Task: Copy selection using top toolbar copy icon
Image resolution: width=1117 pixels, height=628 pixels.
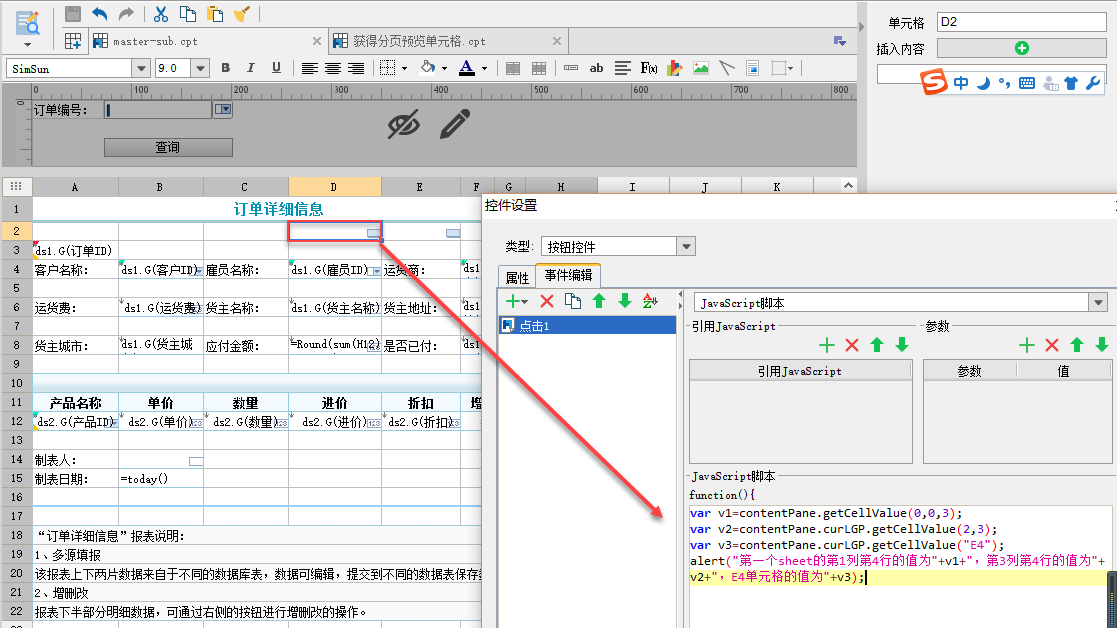Action: 188,14
